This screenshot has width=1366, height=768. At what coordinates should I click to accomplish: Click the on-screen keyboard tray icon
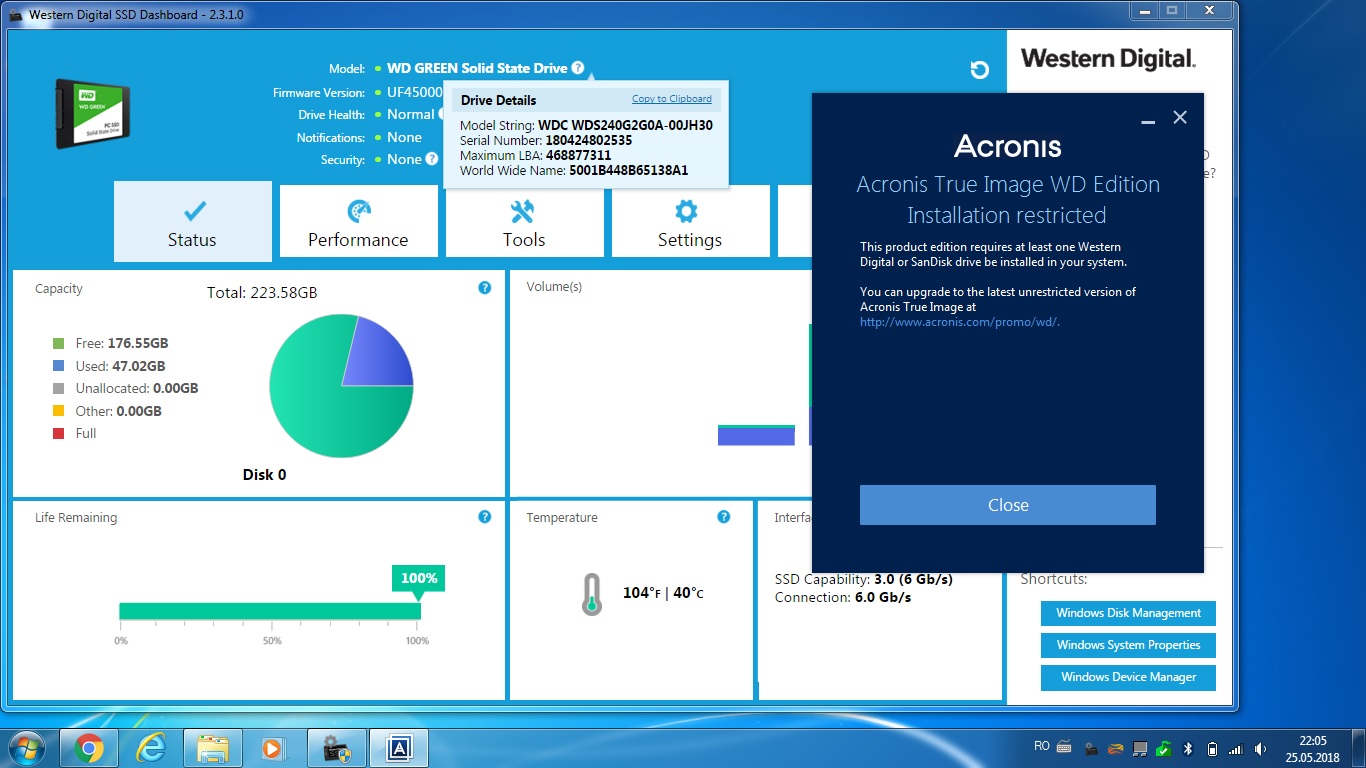pos(1065,747)
